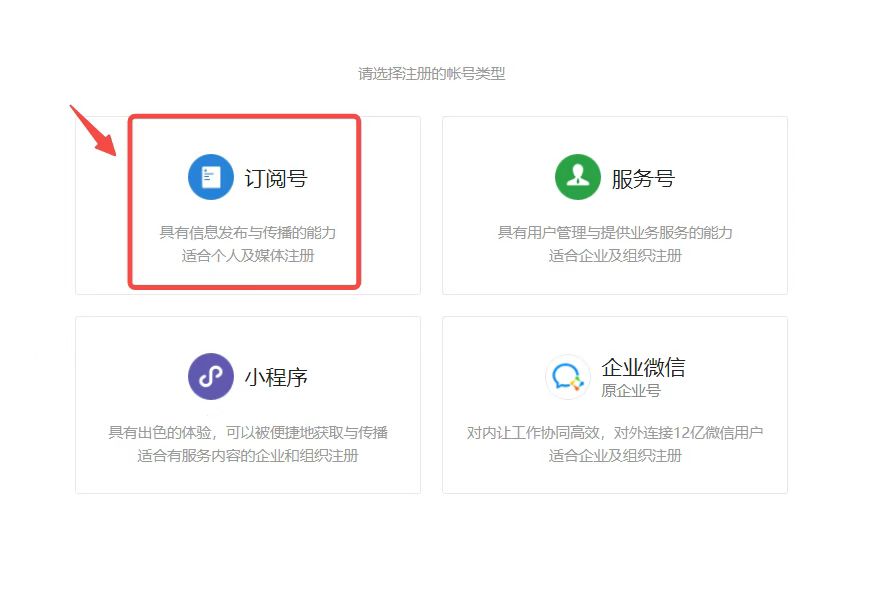Select the 订阅号 account type card
The width and height of the screenshot is (870, 592).
tap(247, 204)
